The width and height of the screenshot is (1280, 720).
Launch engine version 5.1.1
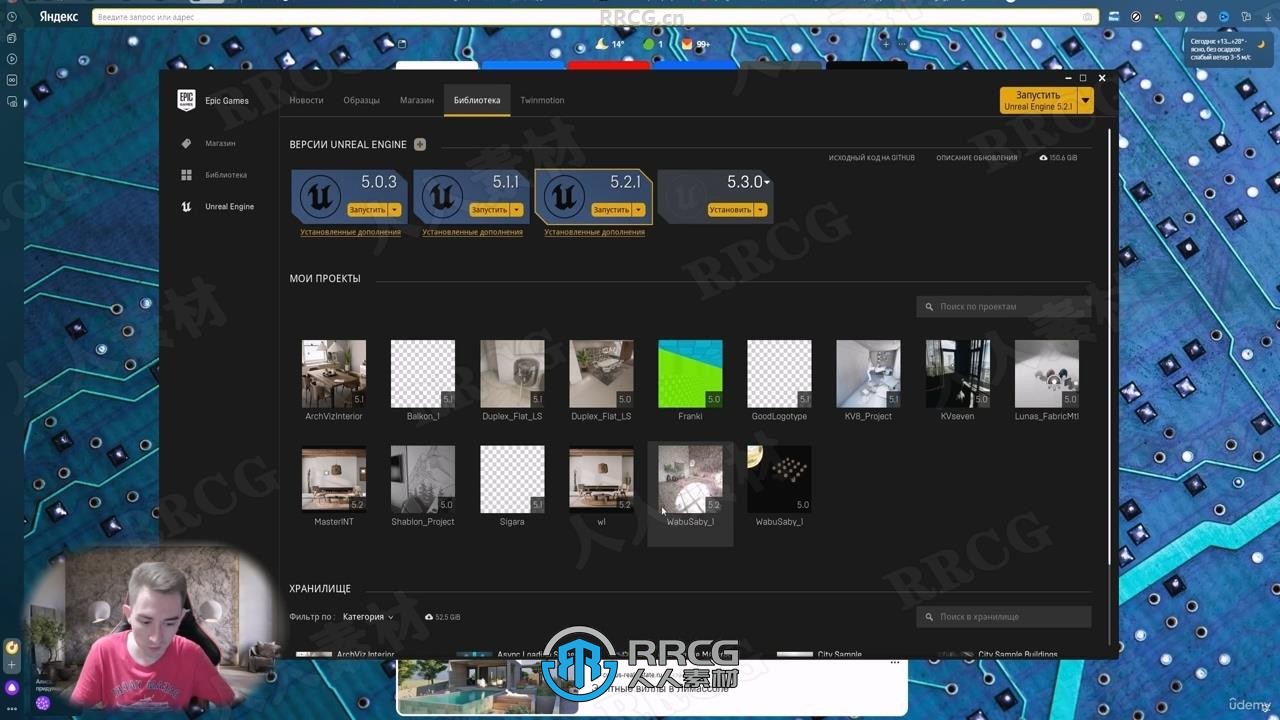pos(489,210)
